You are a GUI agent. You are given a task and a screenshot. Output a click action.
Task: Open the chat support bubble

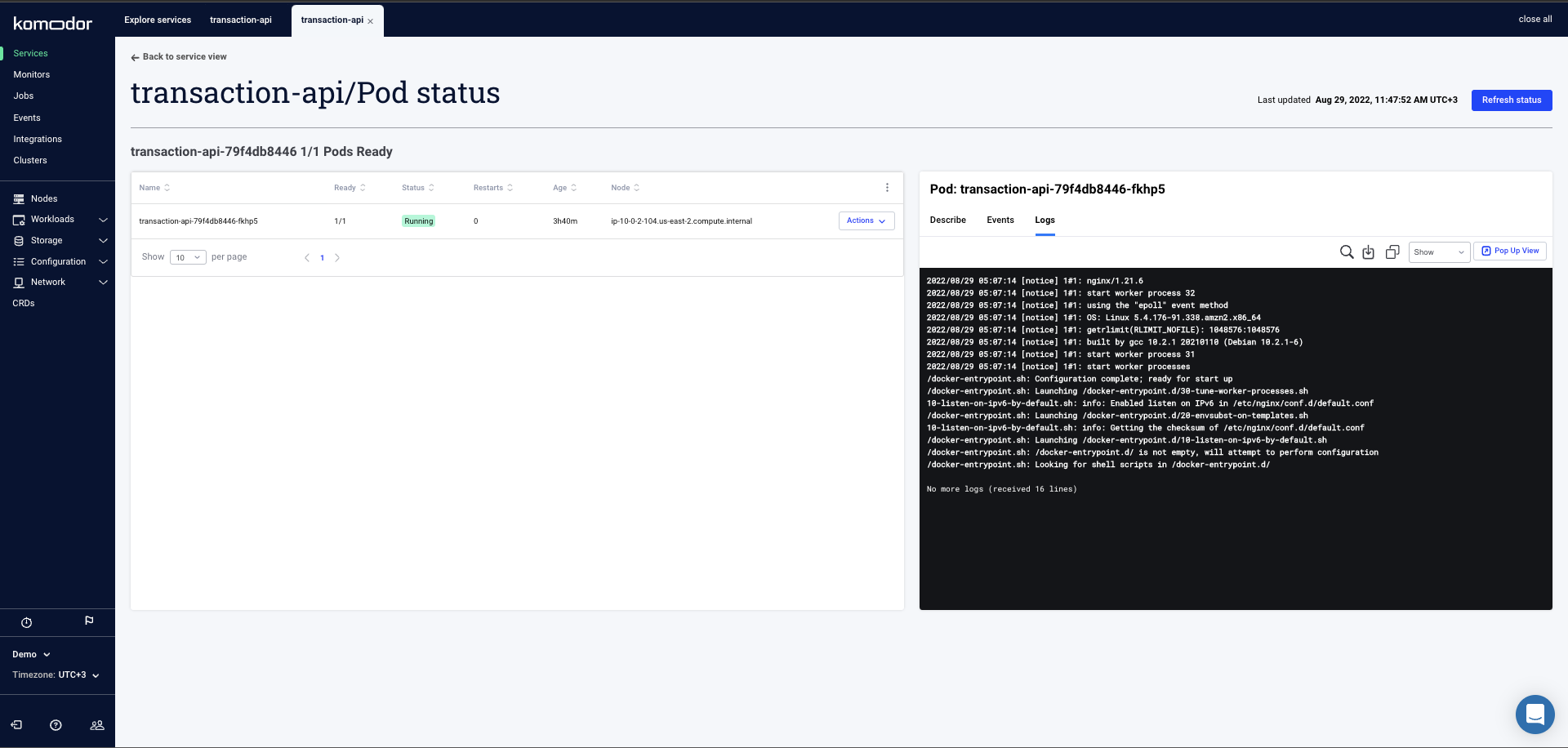1535,715
